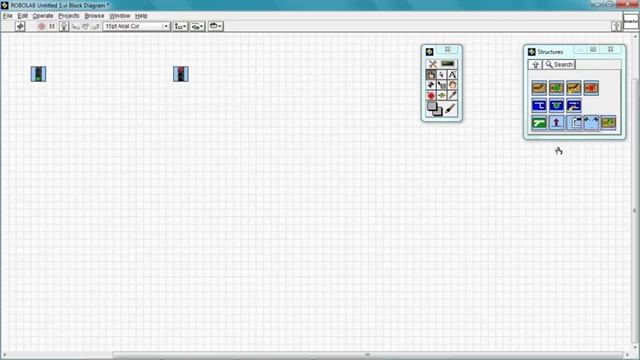The image size is (640, 360).
Task: Close the Tools palette window
Action: coord(447,49)
